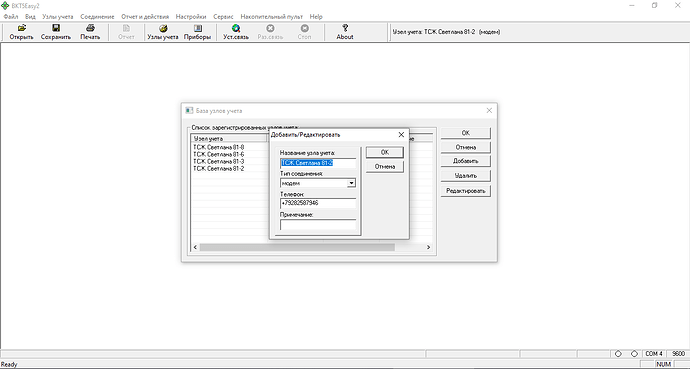Close the Добавить/Редактировать dialog
Viewport: 690px width, 369px height.
[x=401, y=135]
